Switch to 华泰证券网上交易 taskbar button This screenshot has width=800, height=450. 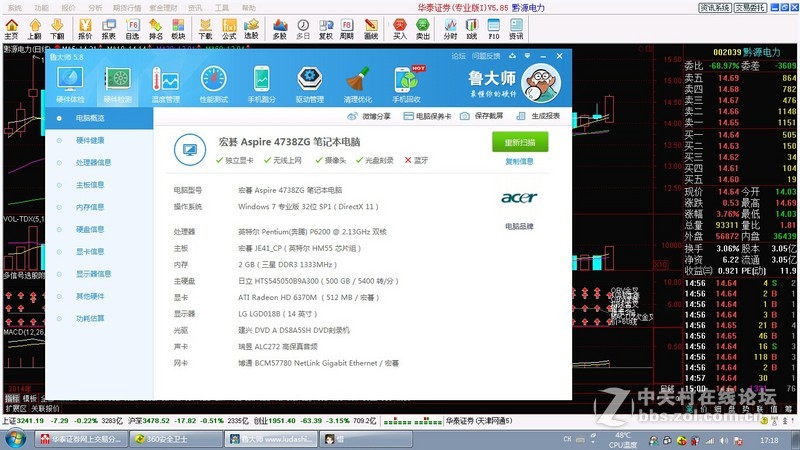click(x=81, y=439)
